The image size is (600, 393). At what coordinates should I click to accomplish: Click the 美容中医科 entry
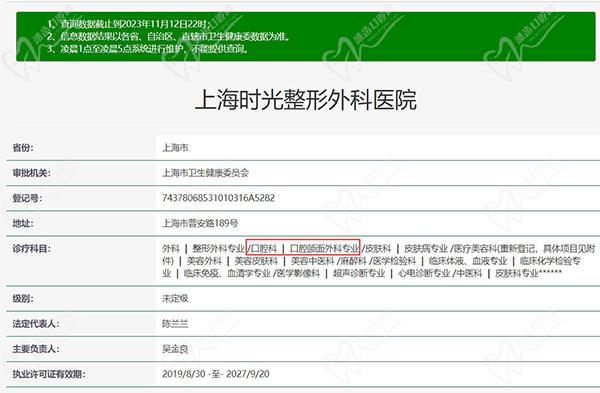point(312,261)
